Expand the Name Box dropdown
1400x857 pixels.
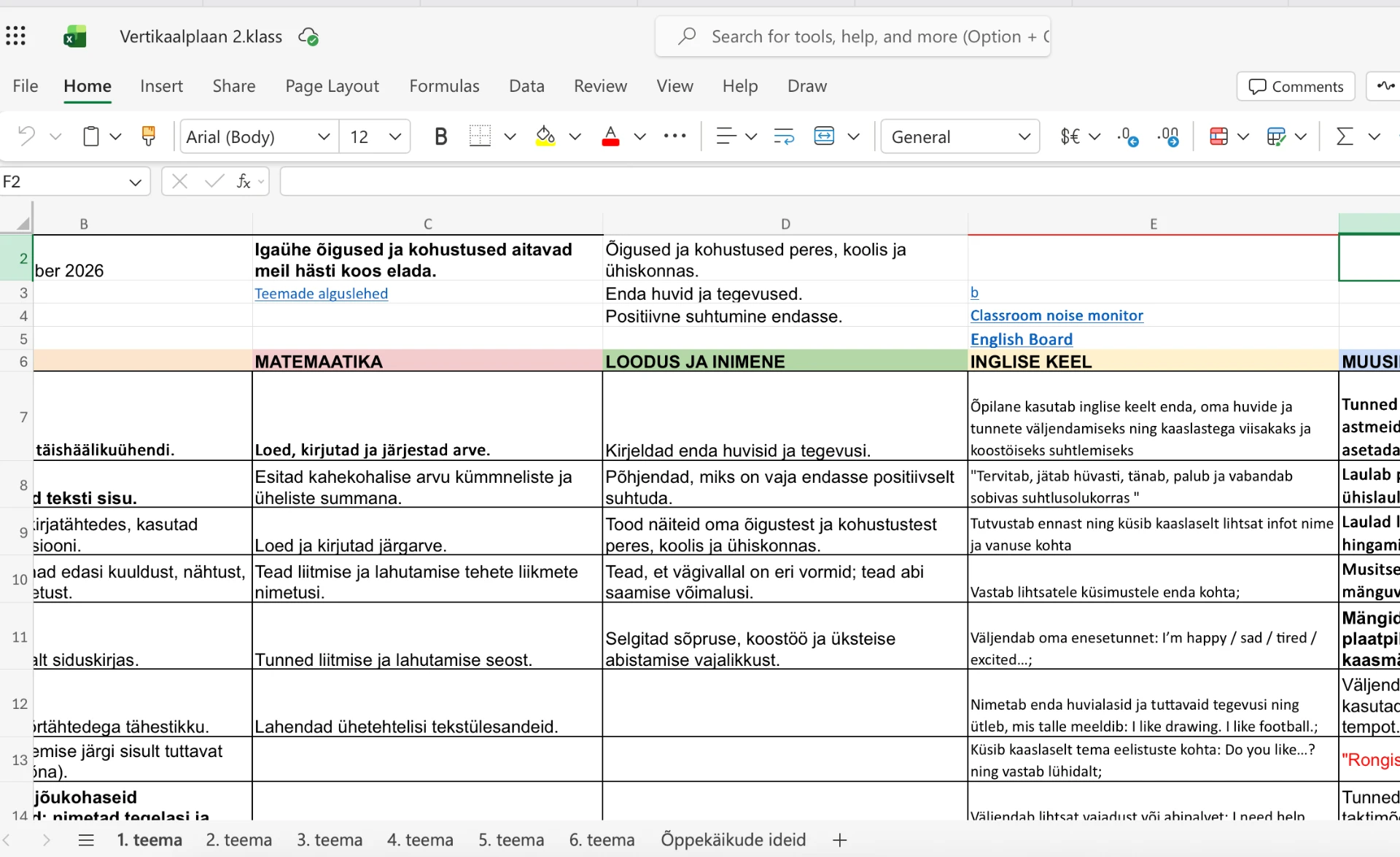(x=135, y=182)
